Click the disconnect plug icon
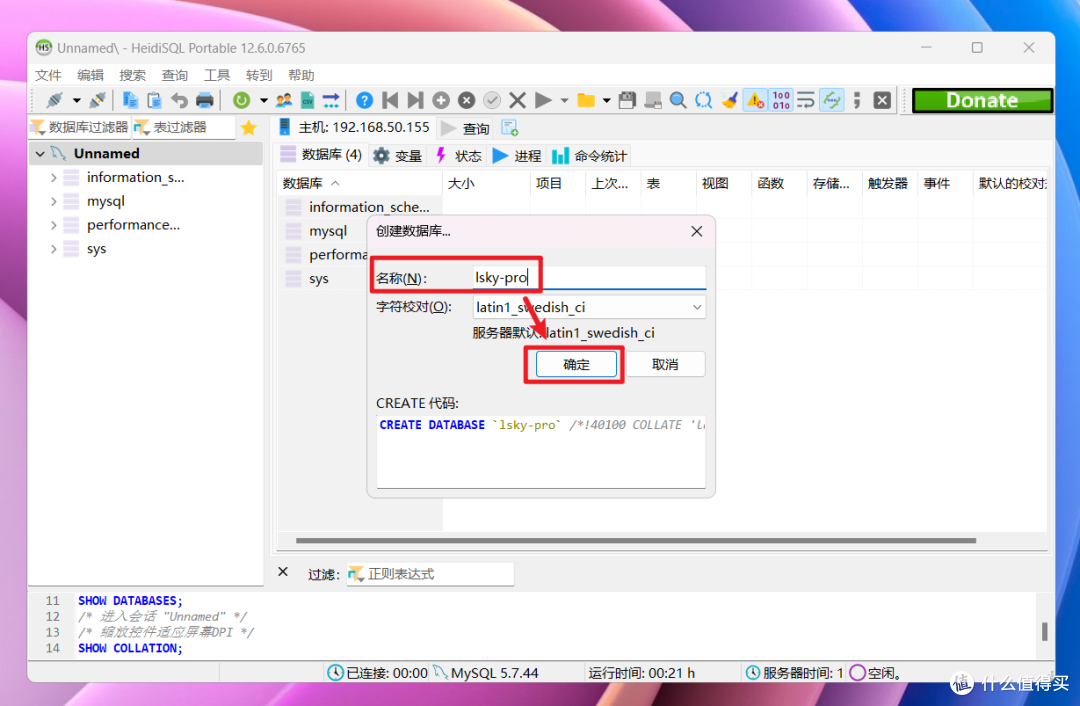This screenshot has height=706, width=1080. coord(97,101)
